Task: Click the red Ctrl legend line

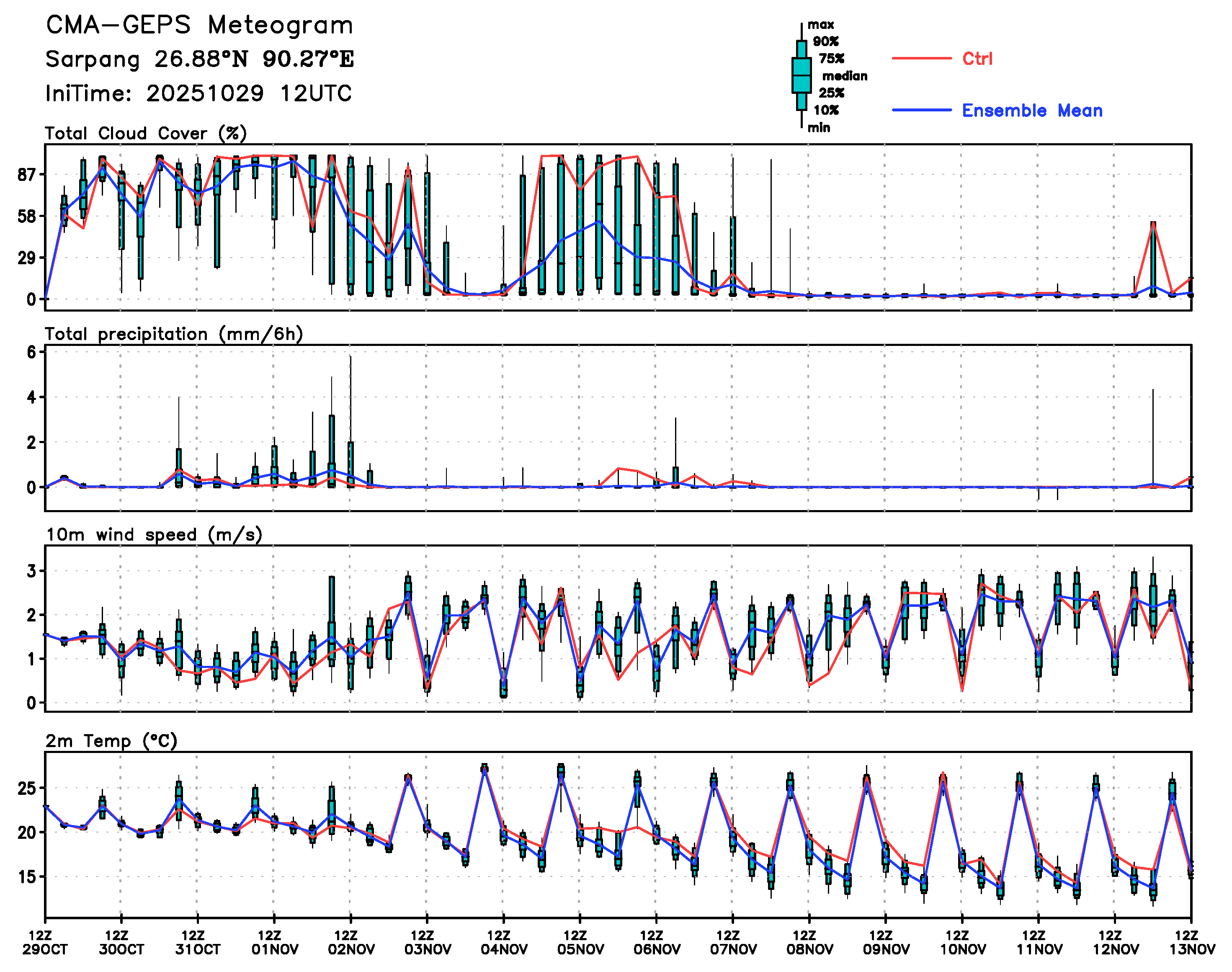Action: click(x=921, y=58)
